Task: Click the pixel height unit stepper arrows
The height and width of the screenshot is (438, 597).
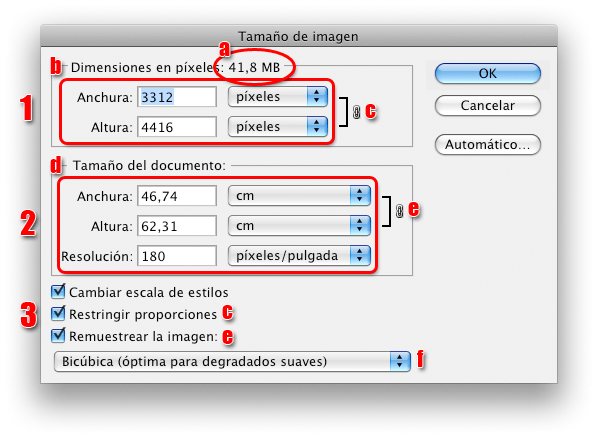Action: (x=317, y=126)
